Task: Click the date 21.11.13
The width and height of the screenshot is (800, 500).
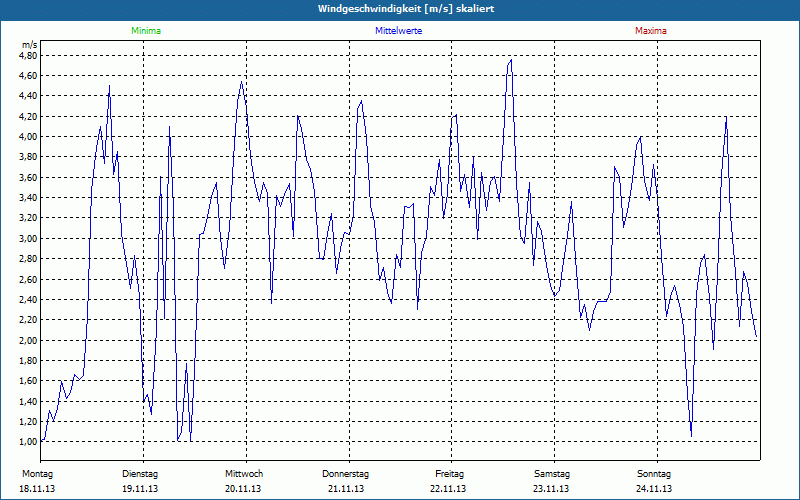Action: tap(346, 489)
